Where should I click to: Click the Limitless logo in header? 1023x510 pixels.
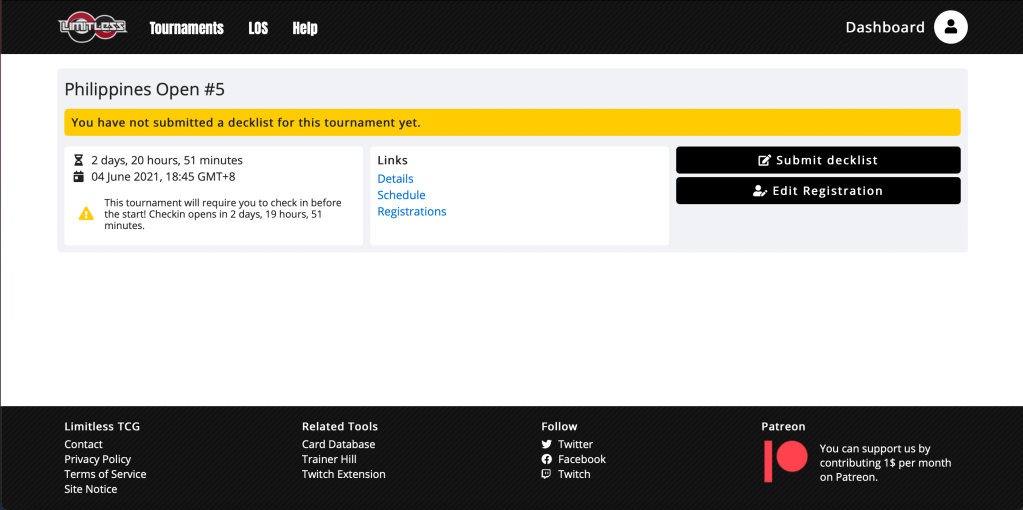point(93,27)
